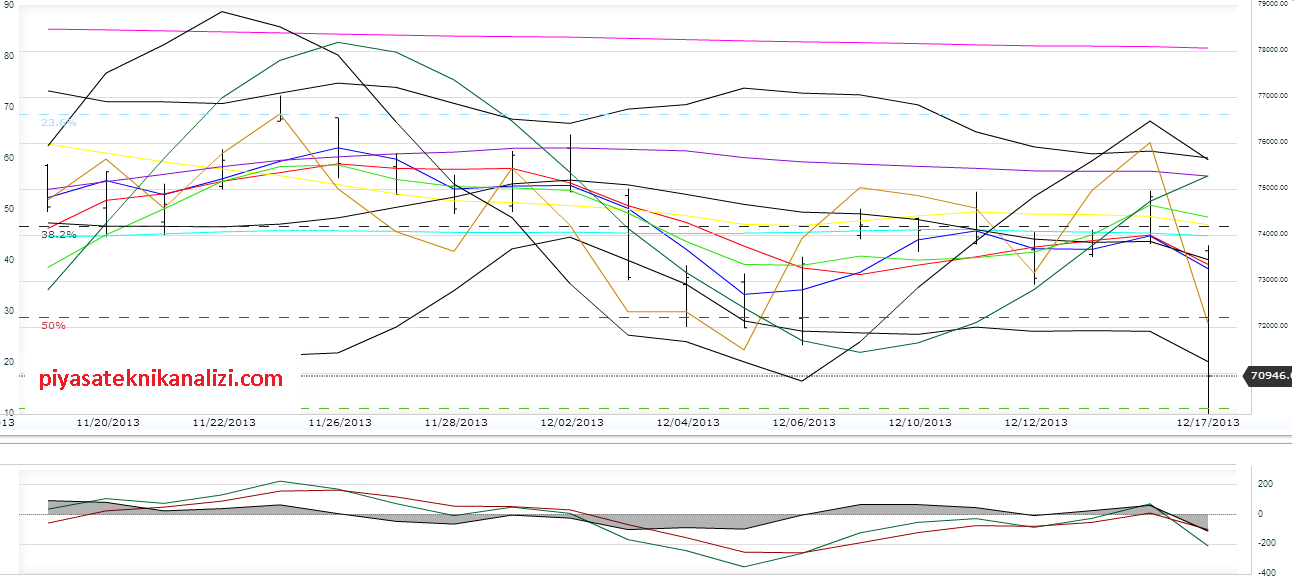The height and width of the screenshot is (580, 1298).
Task: Click the 12/04/2013 date on the axis
Action: pos(688,423)
